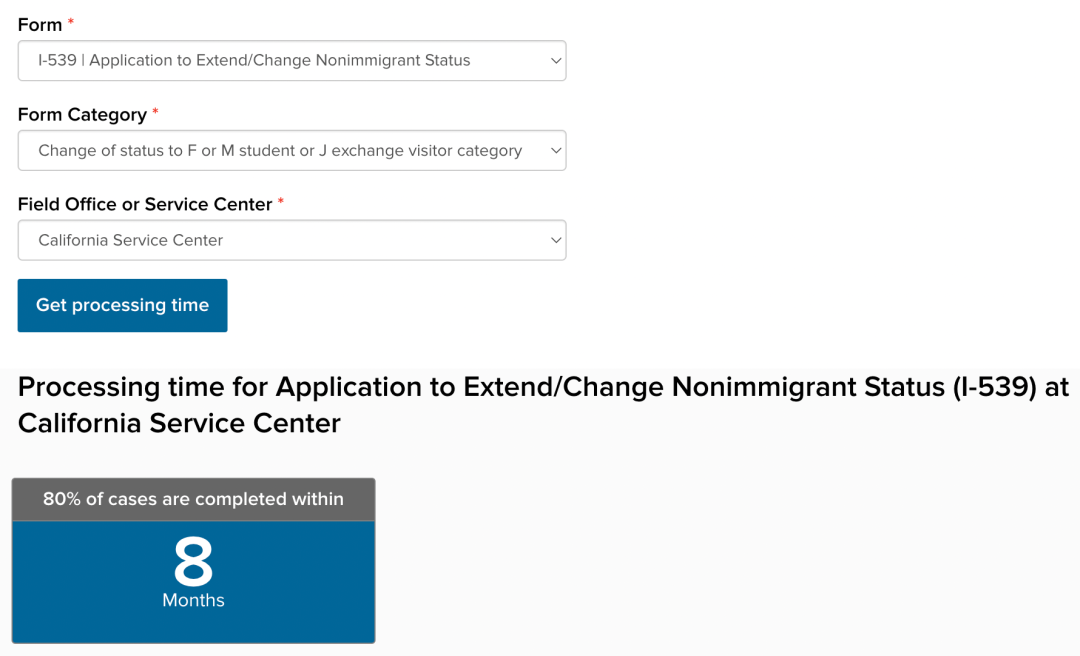Click the "Form" field label
This screenshot has height=656, width=1080.
click(x=40, y=25)
